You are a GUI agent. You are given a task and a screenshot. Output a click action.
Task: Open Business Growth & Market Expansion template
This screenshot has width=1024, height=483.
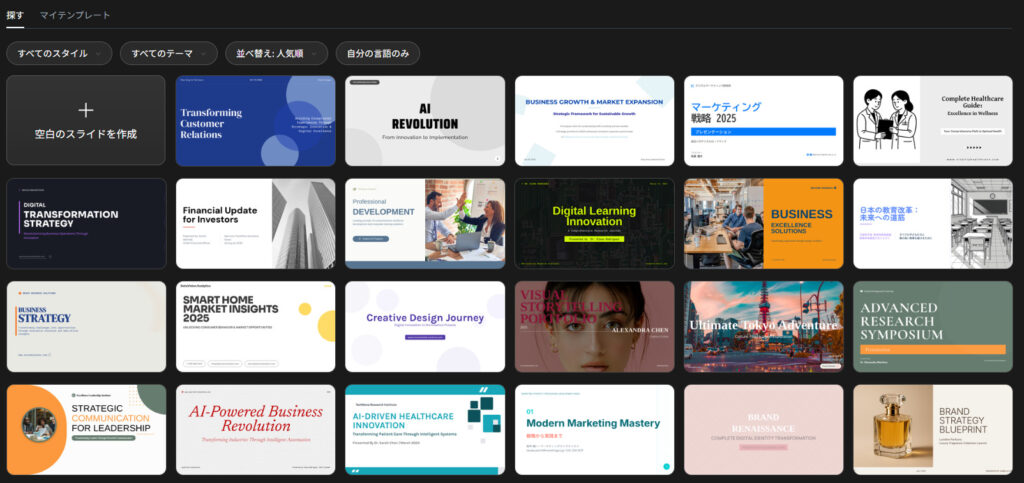click(594, 121)
